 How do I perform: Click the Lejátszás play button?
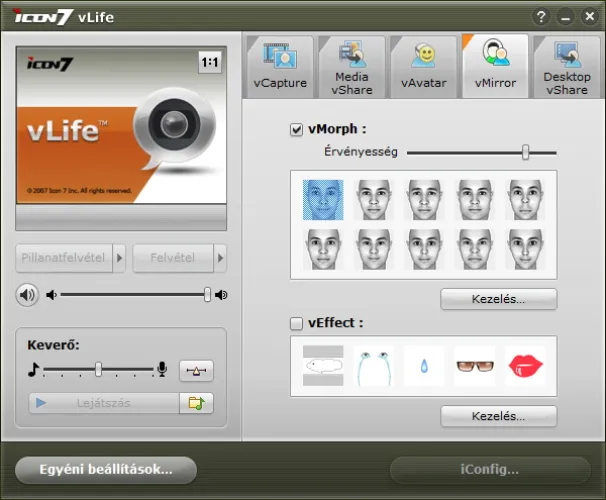(104, 403)
